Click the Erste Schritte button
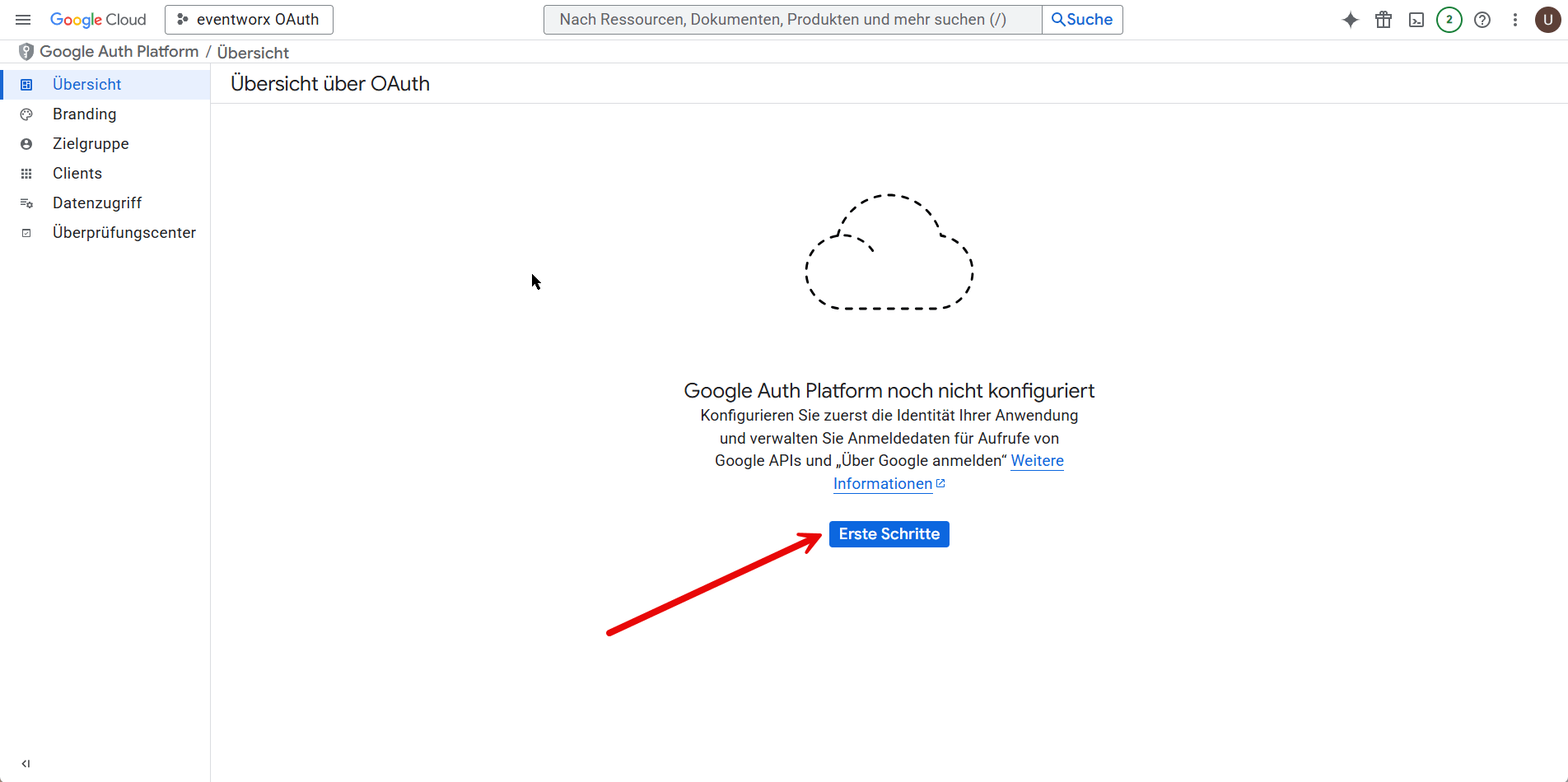1568x782 pixels. 889,534
